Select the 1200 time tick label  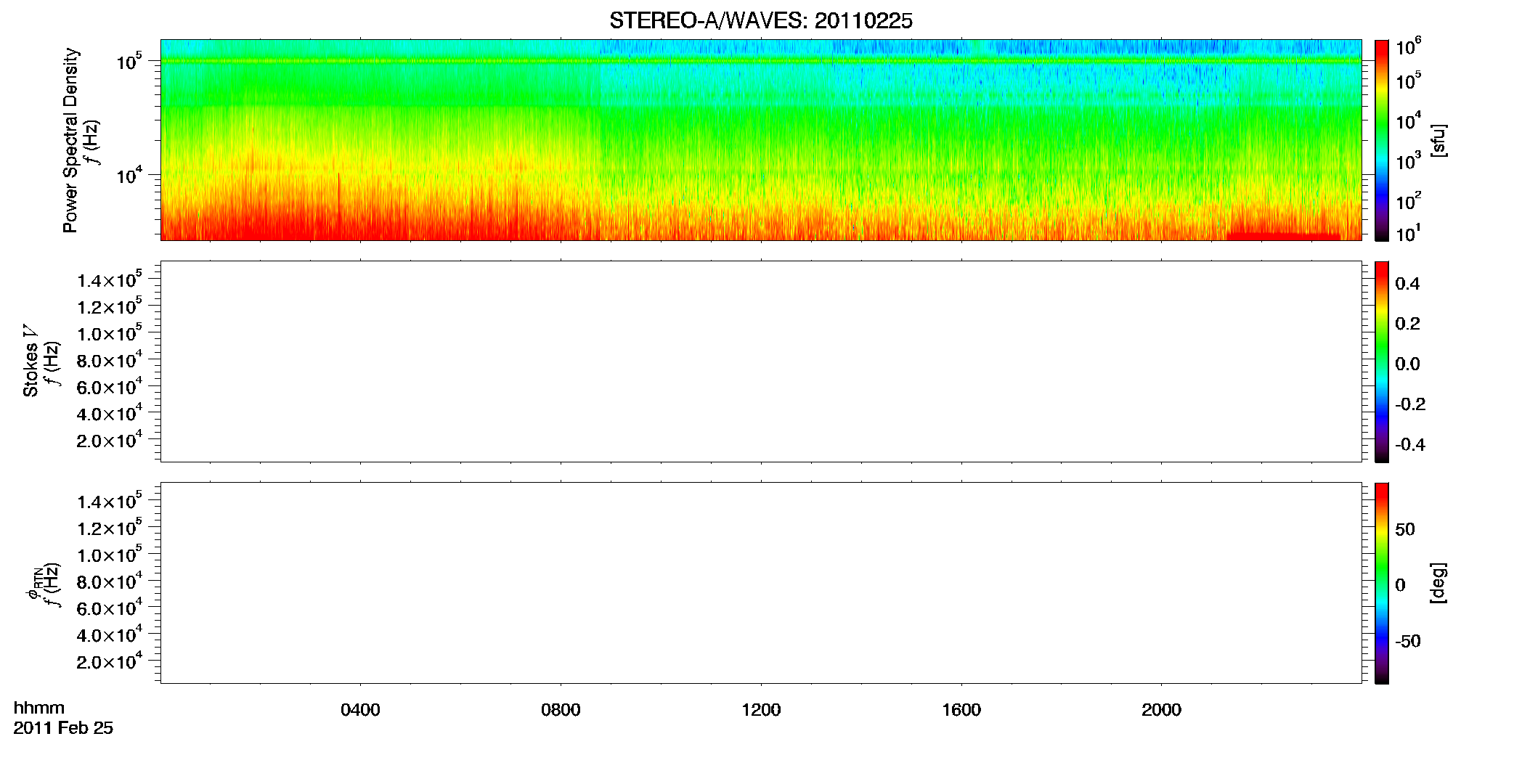761,710
